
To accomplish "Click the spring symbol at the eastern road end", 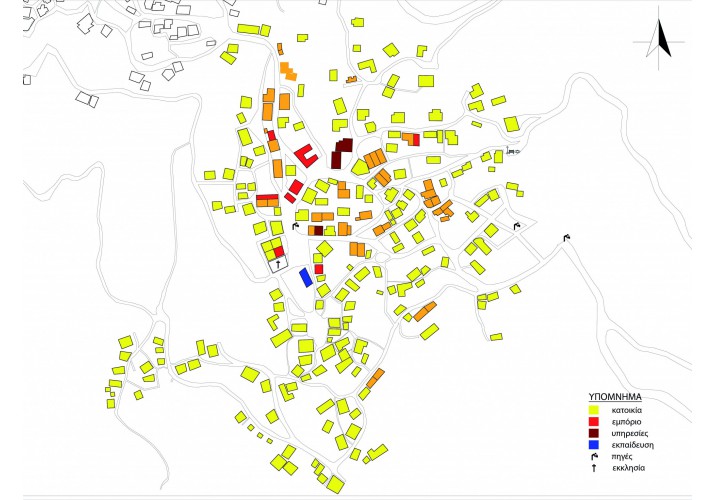I will point(567,237).
